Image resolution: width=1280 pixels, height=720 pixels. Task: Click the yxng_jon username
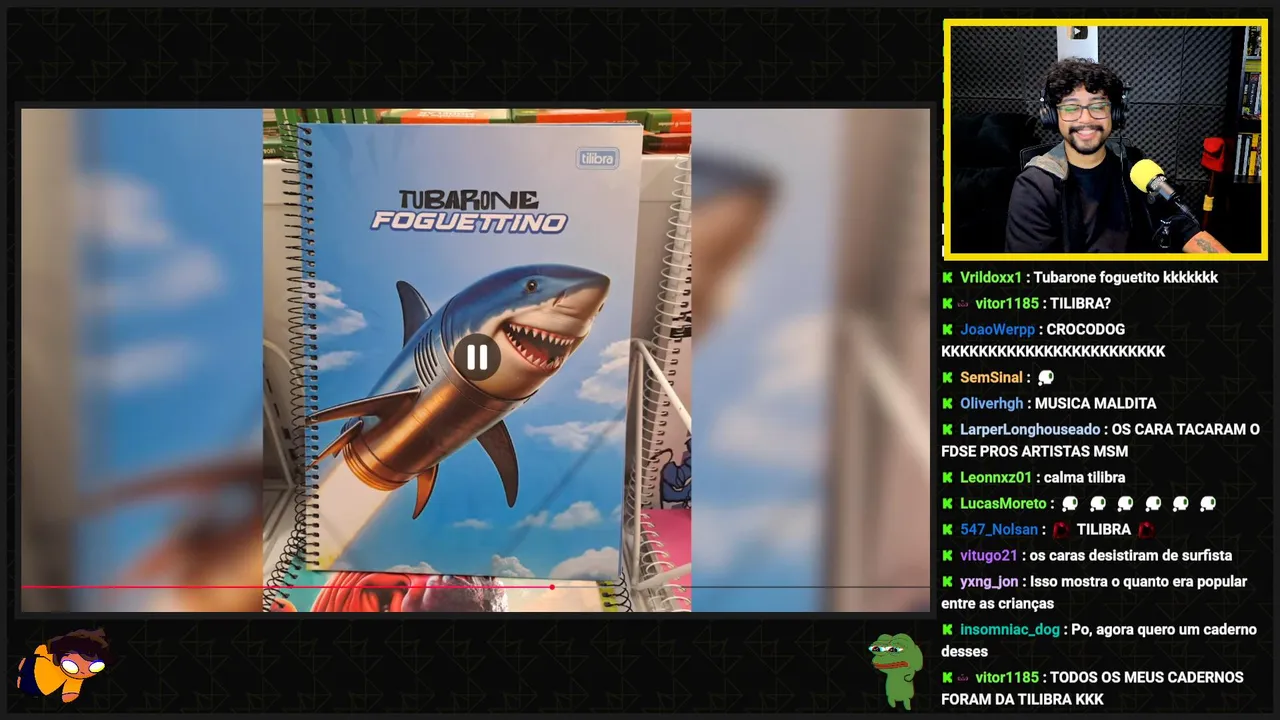point(989,582)
